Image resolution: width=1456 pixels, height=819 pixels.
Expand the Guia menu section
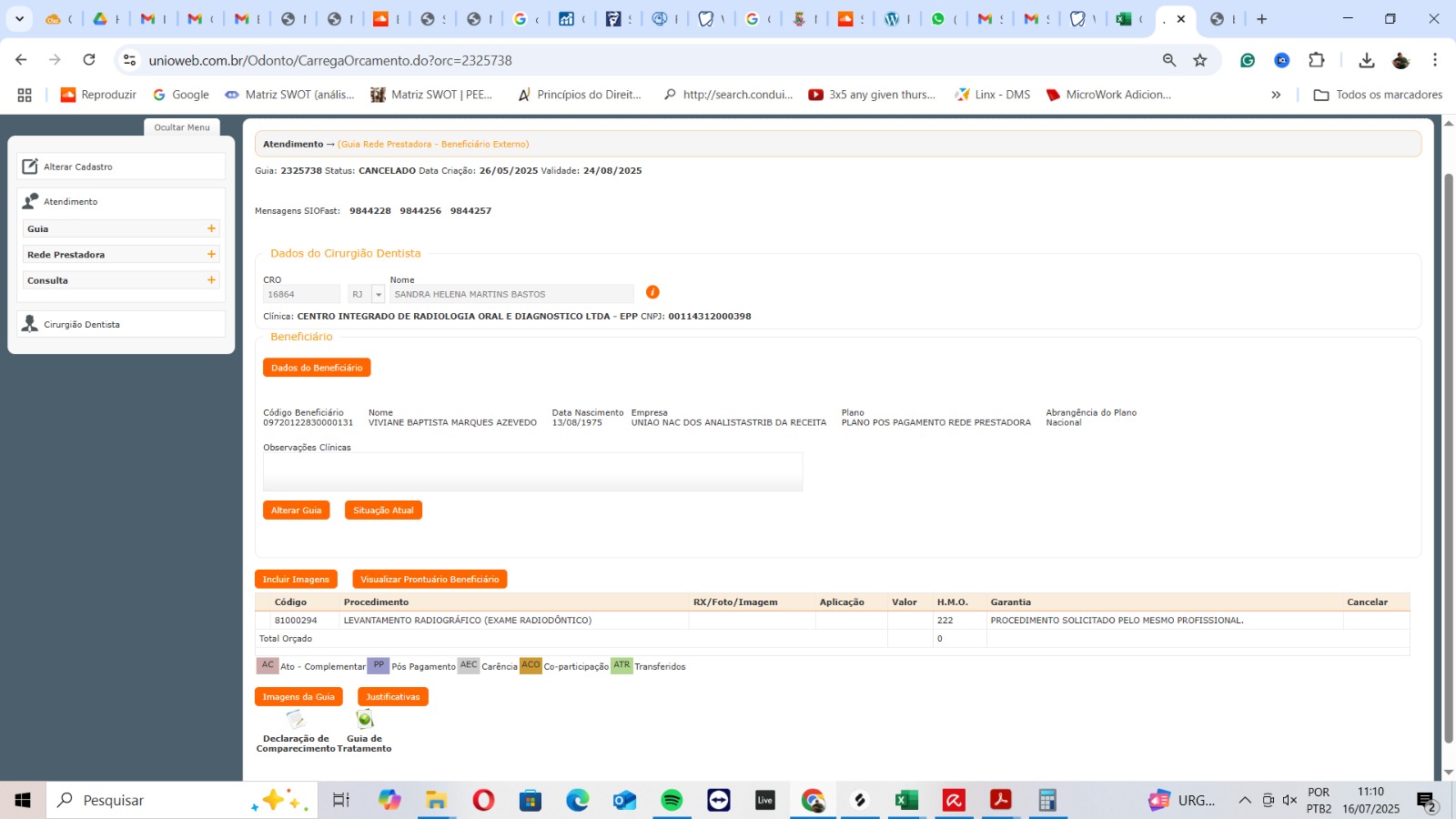211,228
